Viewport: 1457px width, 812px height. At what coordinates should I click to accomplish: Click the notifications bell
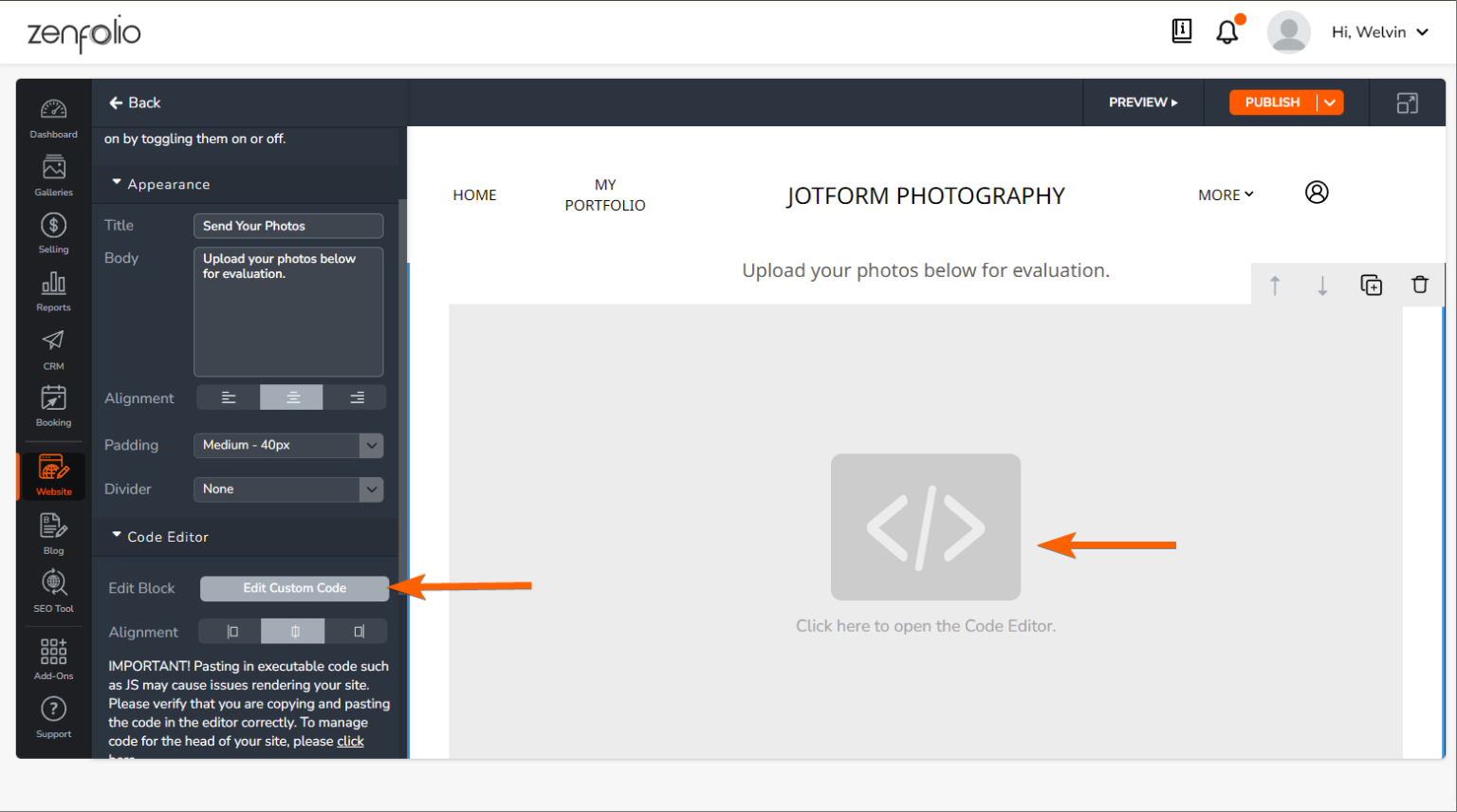pos(1226,30)
